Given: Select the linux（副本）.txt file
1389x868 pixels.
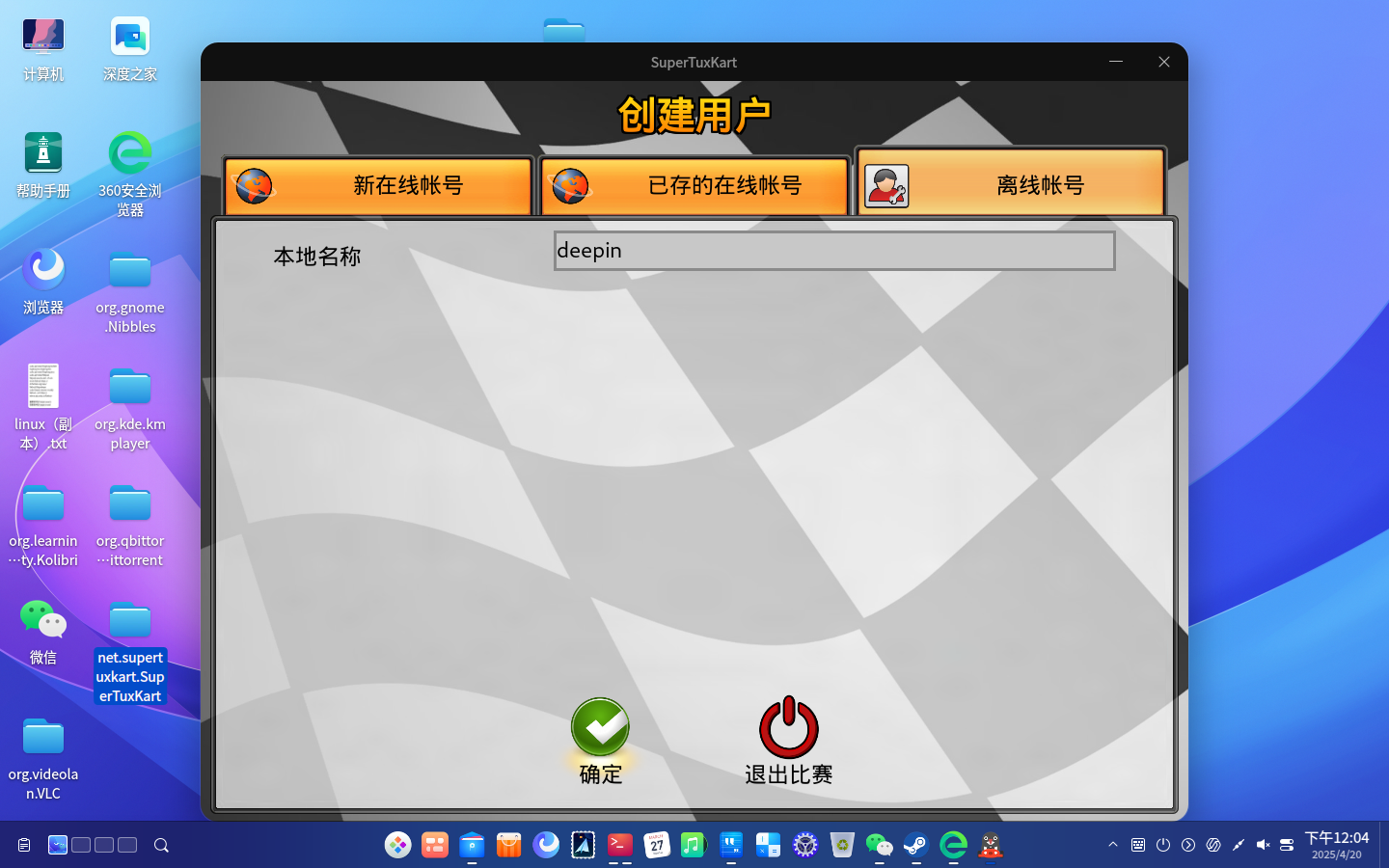Looking at the screenshot, I should point(43,409).
